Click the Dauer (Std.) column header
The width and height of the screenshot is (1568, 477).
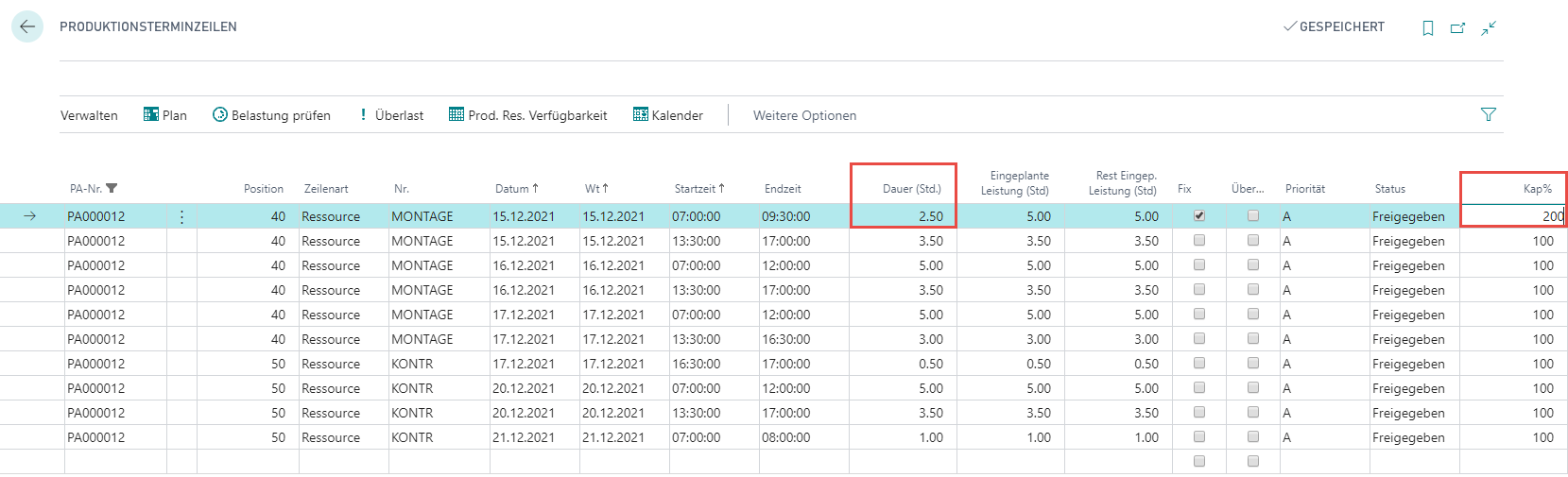click(911, 189)
